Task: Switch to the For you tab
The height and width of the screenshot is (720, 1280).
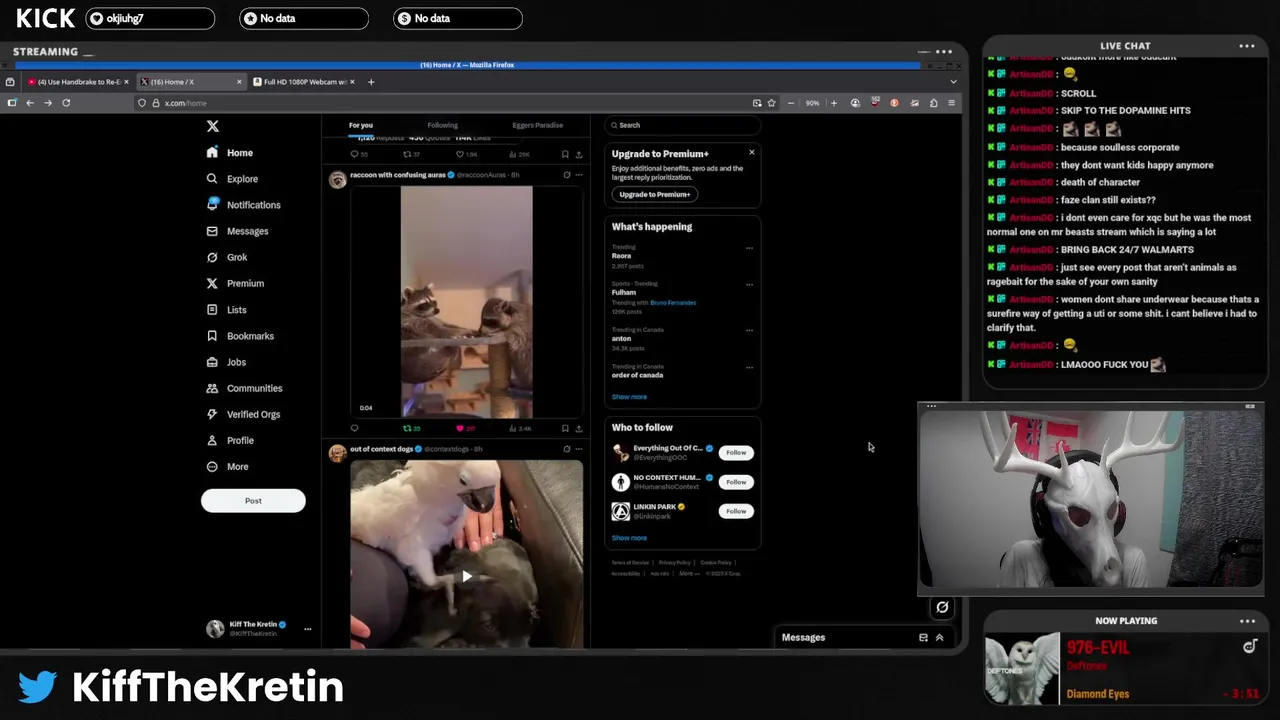Action: pos(361,125)
